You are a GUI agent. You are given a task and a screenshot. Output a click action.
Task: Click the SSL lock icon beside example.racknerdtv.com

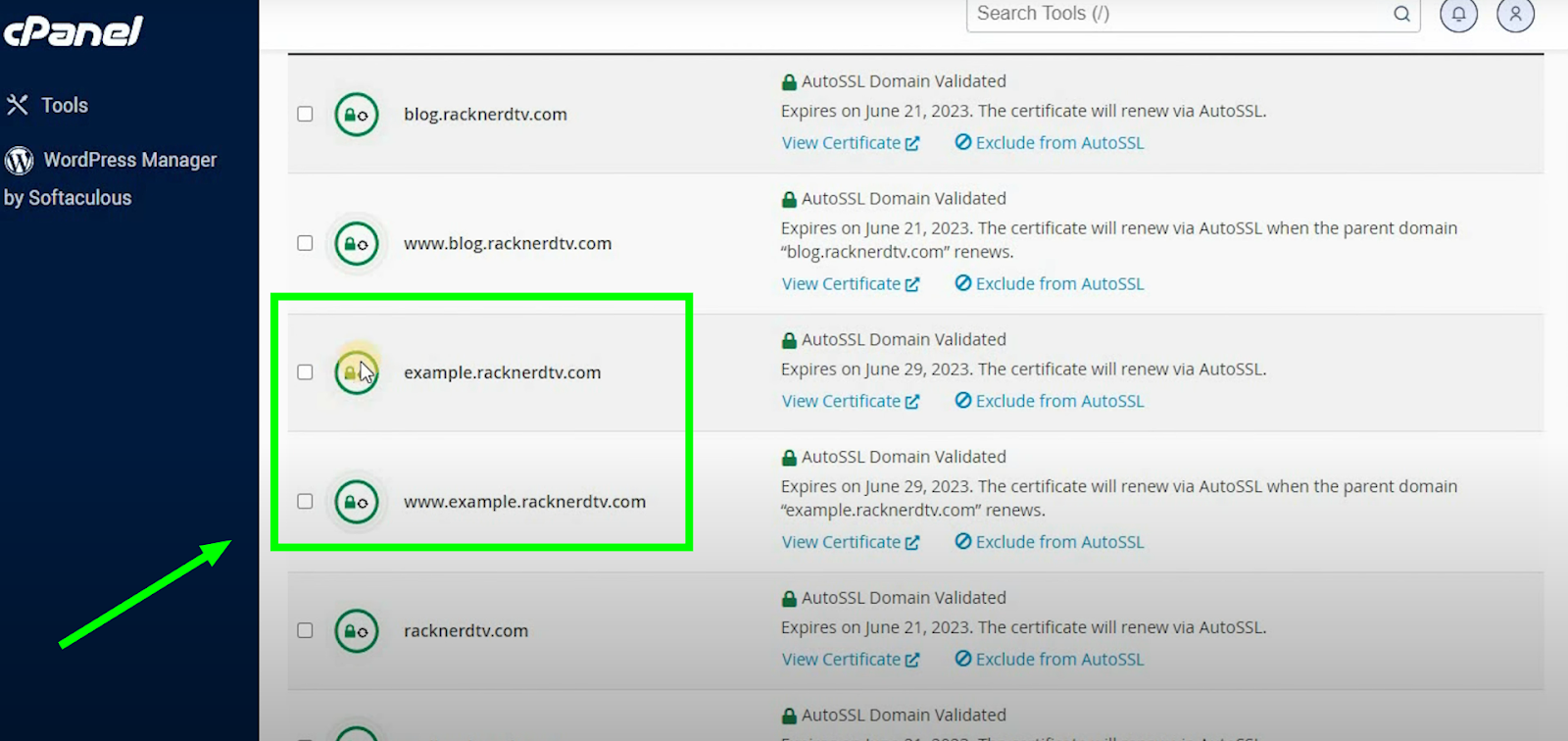[357, 372]
